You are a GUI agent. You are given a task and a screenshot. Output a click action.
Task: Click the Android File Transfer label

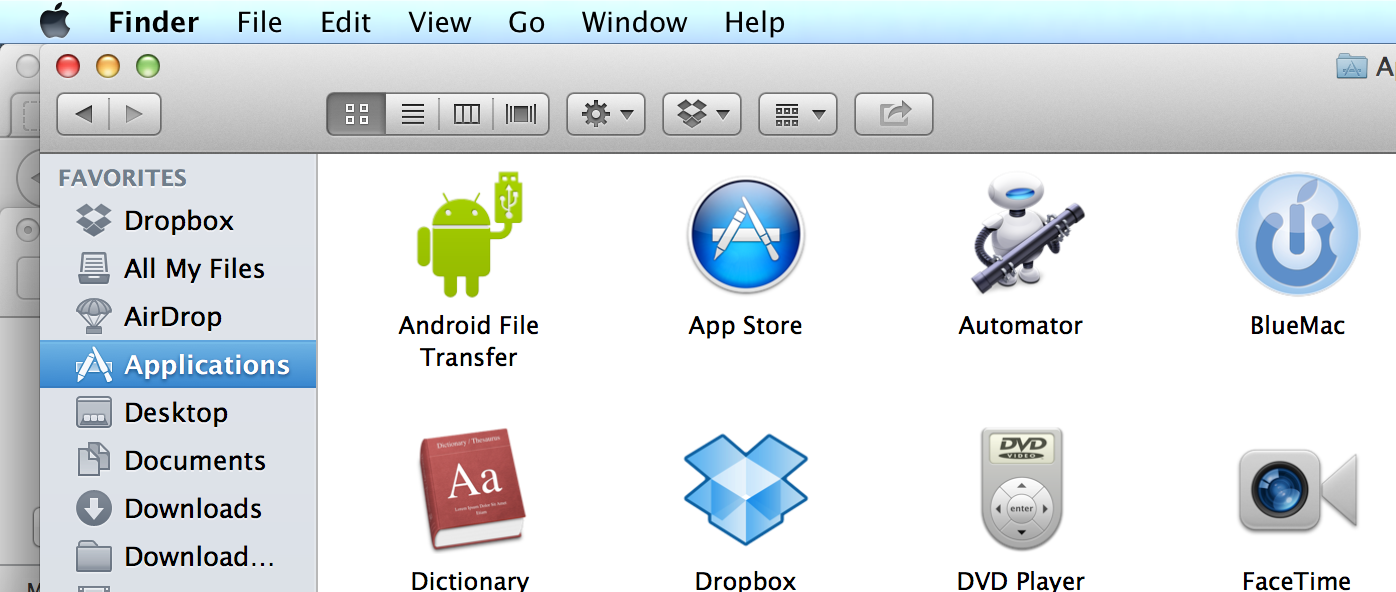tap(469, 341)
